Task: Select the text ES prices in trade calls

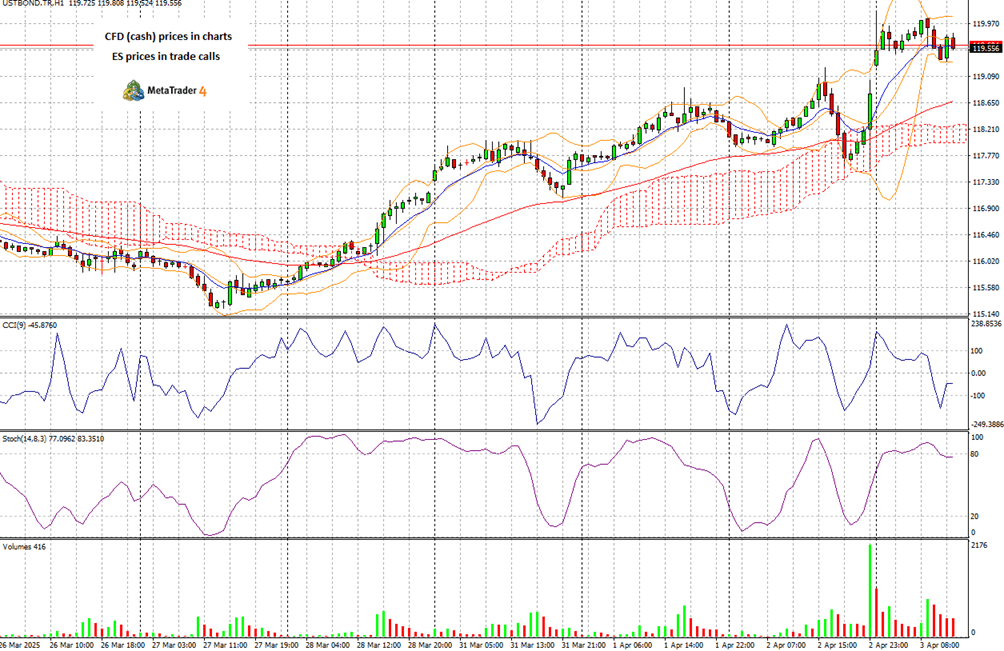Action: [x=166, y=56]
